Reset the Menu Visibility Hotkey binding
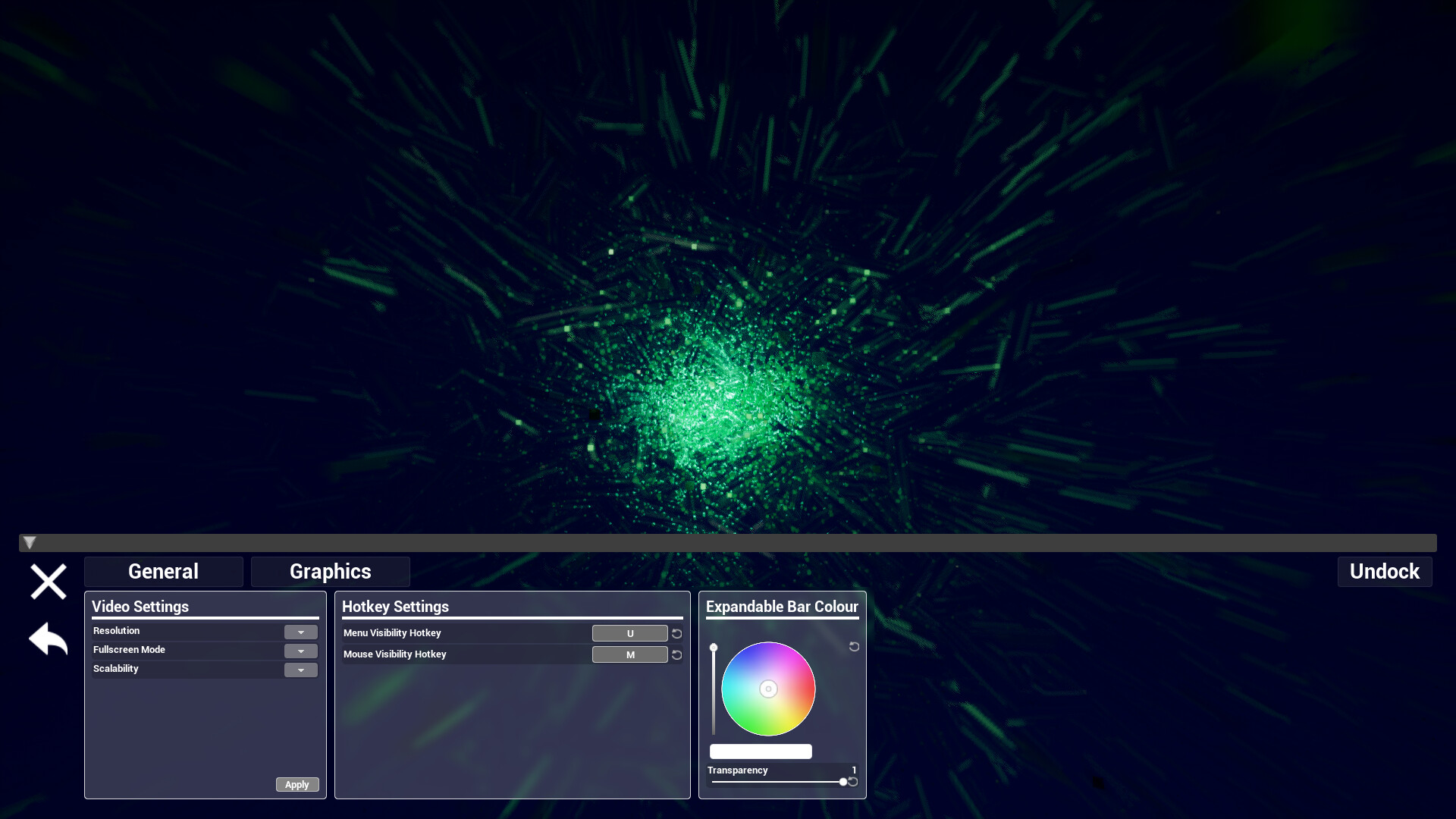The width and height of the screenshot is (1456, 819). pyautogui.click(x=676, y=633)
